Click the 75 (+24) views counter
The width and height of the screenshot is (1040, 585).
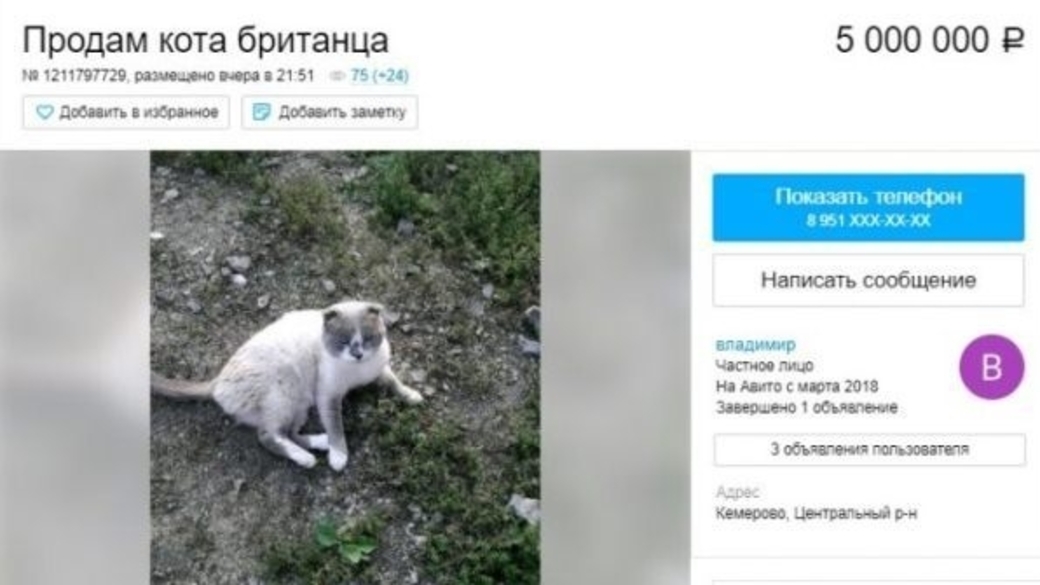[x=379, y=76]
